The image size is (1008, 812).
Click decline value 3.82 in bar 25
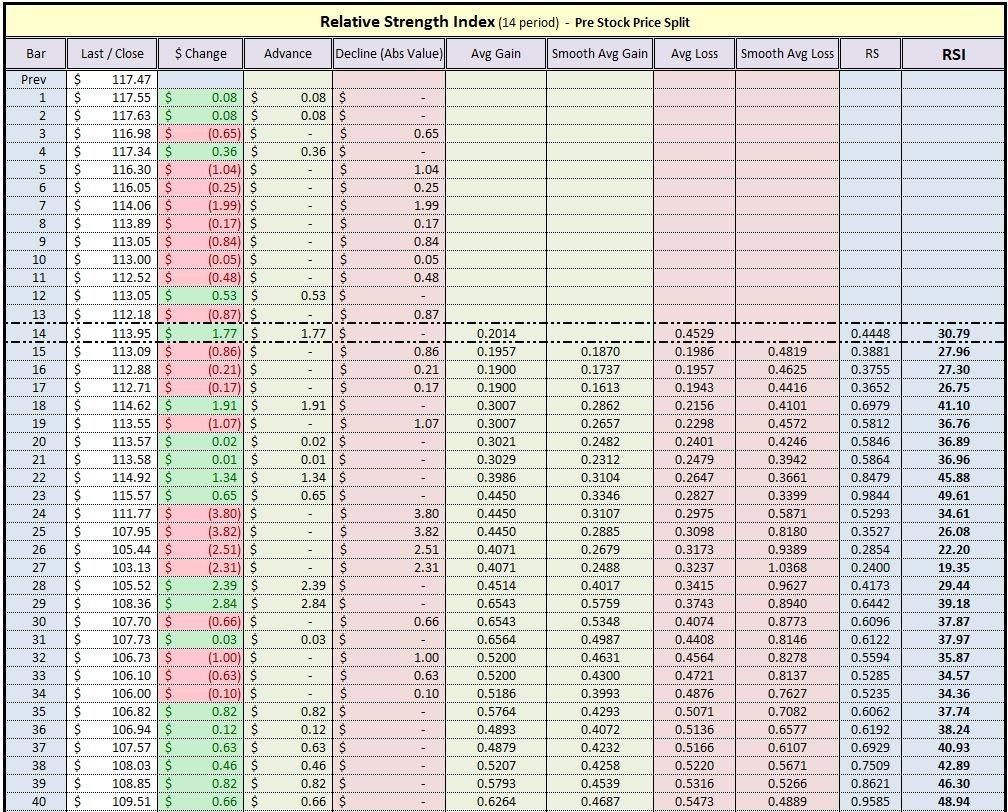pyautogui.click(x=389, y=532)
